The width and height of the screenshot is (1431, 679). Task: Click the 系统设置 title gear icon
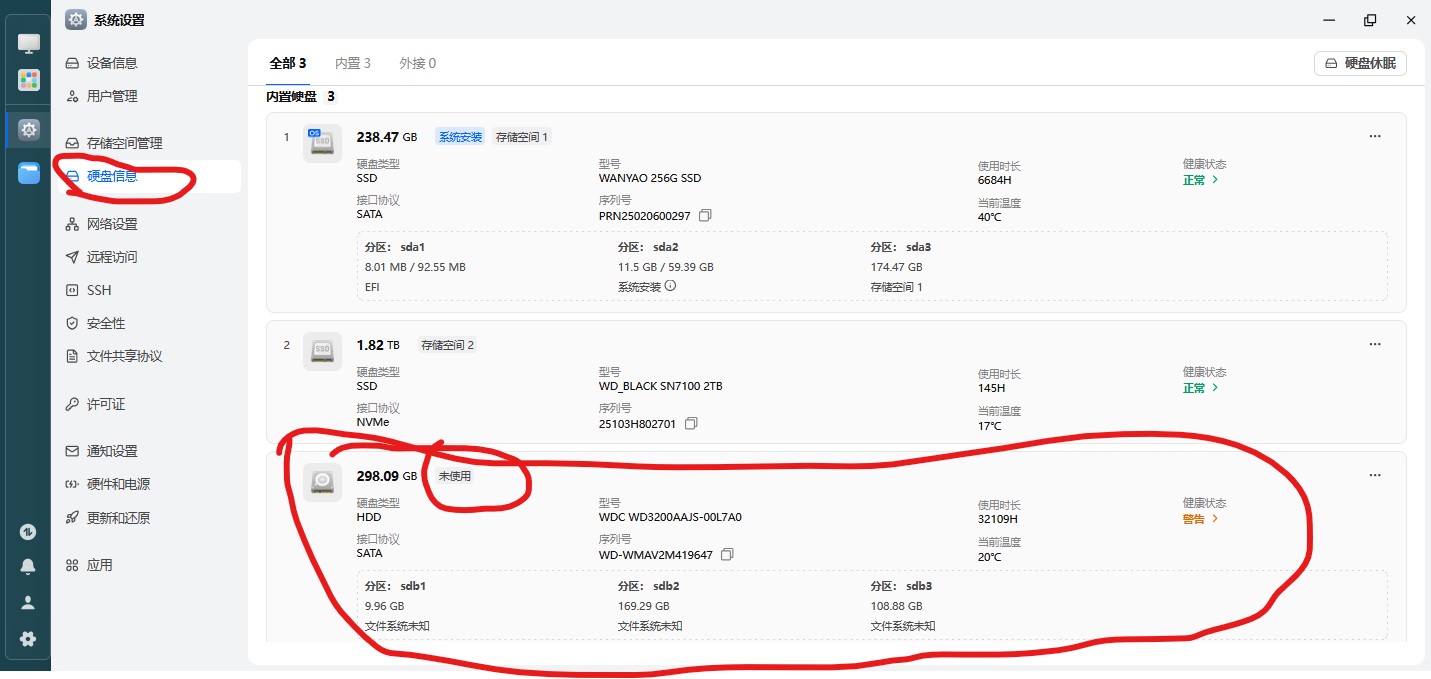pos(76,19)
